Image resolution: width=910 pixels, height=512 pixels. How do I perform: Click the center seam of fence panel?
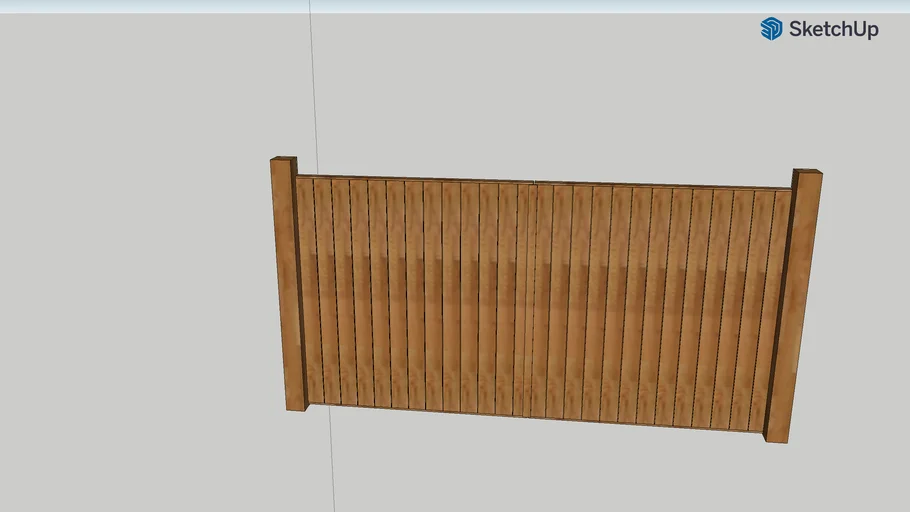(529, 300)
